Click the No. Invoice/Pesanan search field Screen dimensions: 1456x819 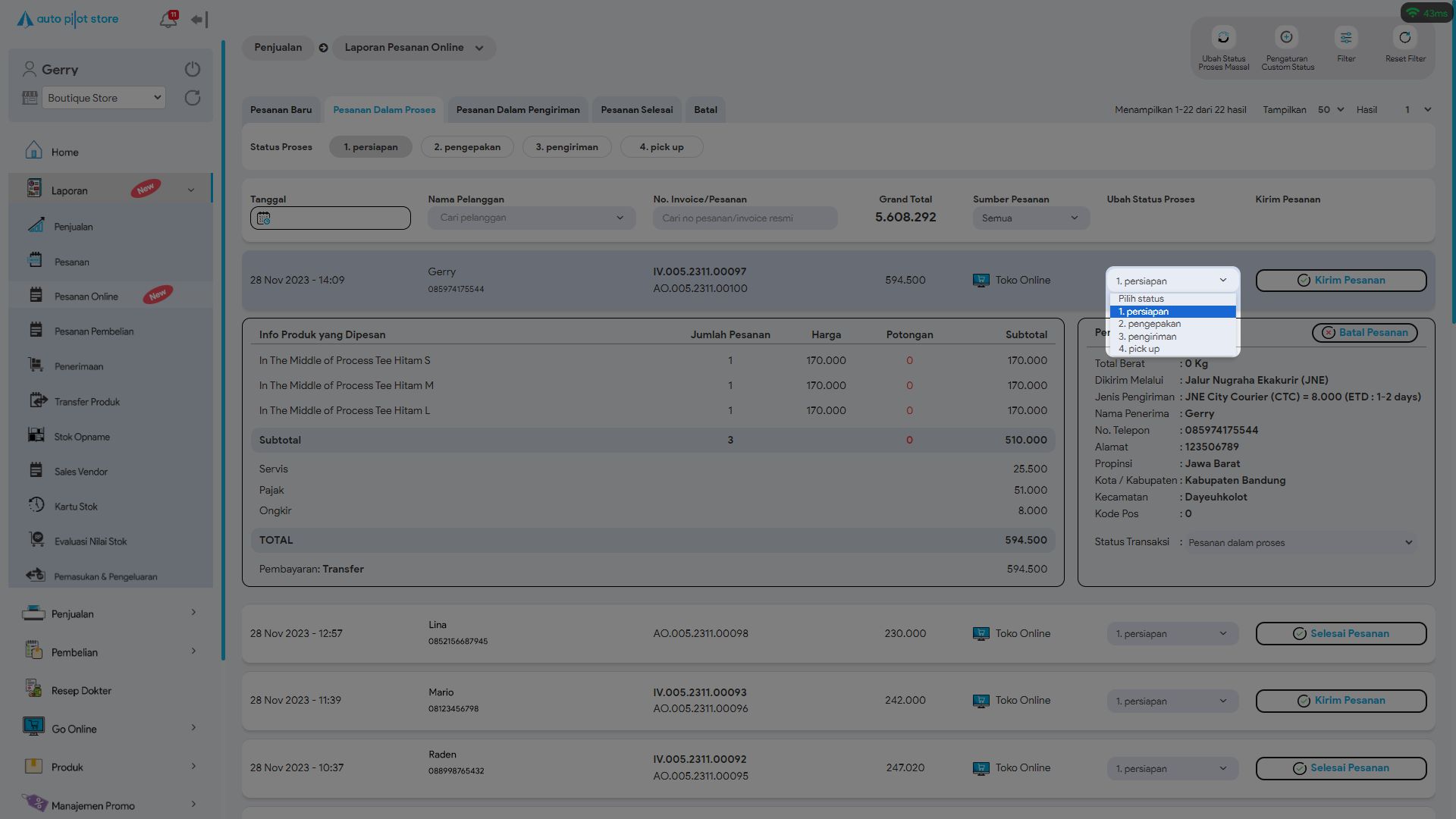pyautogui.click(x=745, y=218)
